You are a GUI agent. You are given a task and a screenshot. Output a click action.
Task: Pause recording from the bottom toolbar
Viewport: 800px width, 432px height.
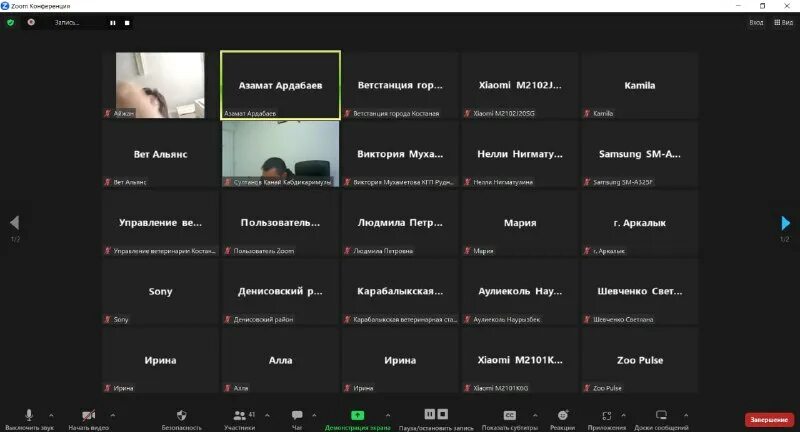pyautogui.click(x=430, y=414)
